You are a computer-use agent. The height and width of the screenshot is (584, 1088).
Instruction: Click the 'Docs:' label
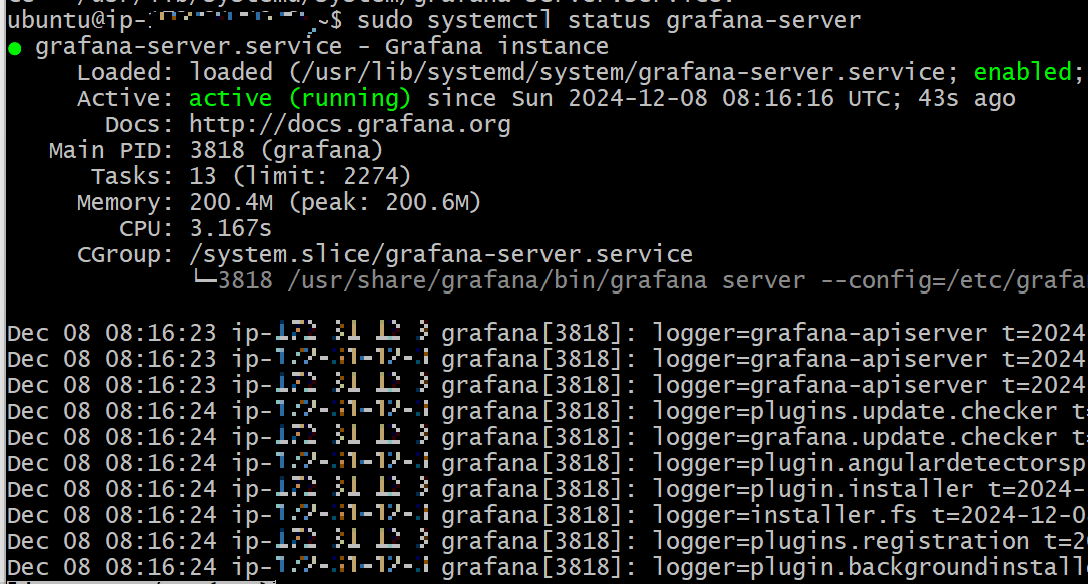click(x=139, y=124)
